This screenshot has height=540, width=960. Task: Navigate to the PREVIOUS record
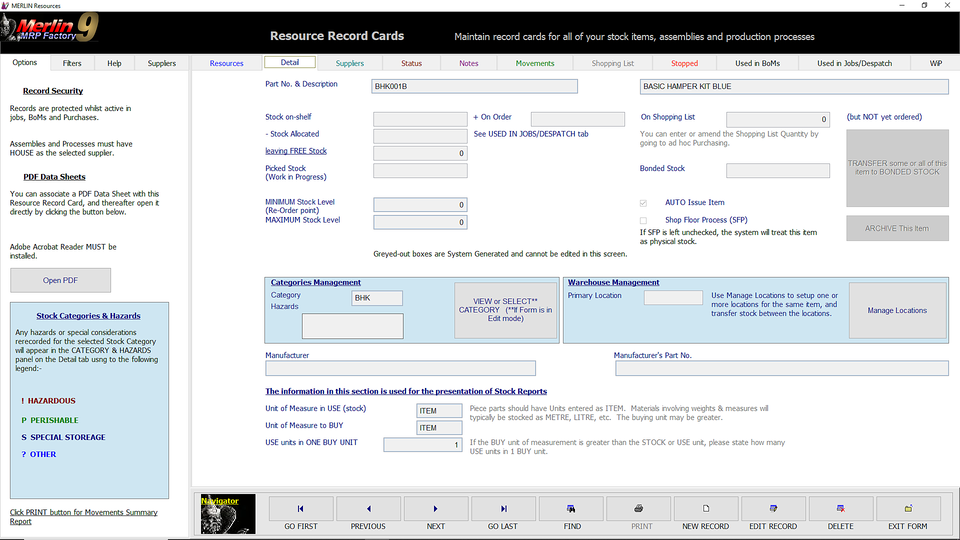pos(368,508)
